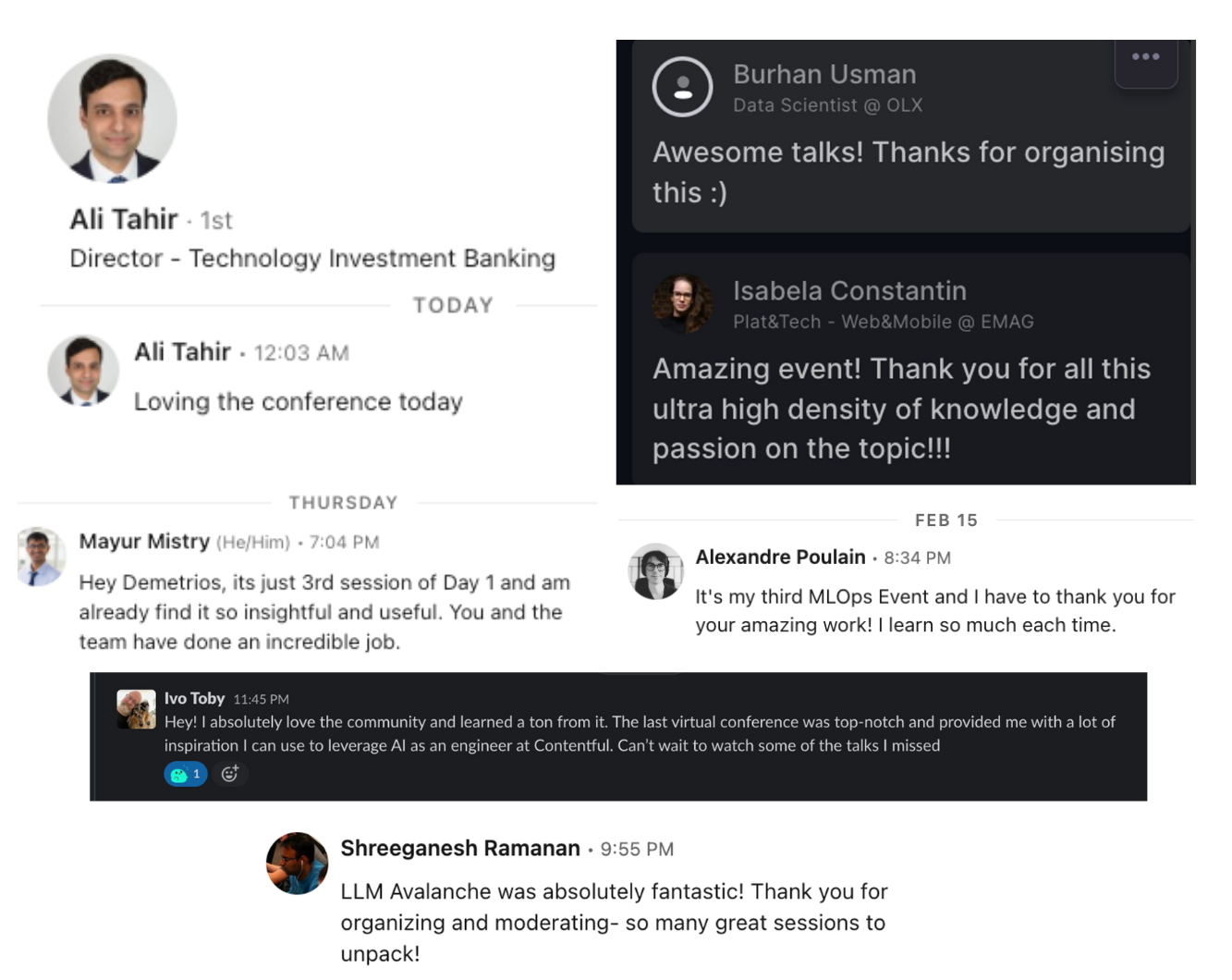Open Shreeganesh Ramanan's profile picture
Viewport: 1232px width, 980px height.
click(297, 864)
